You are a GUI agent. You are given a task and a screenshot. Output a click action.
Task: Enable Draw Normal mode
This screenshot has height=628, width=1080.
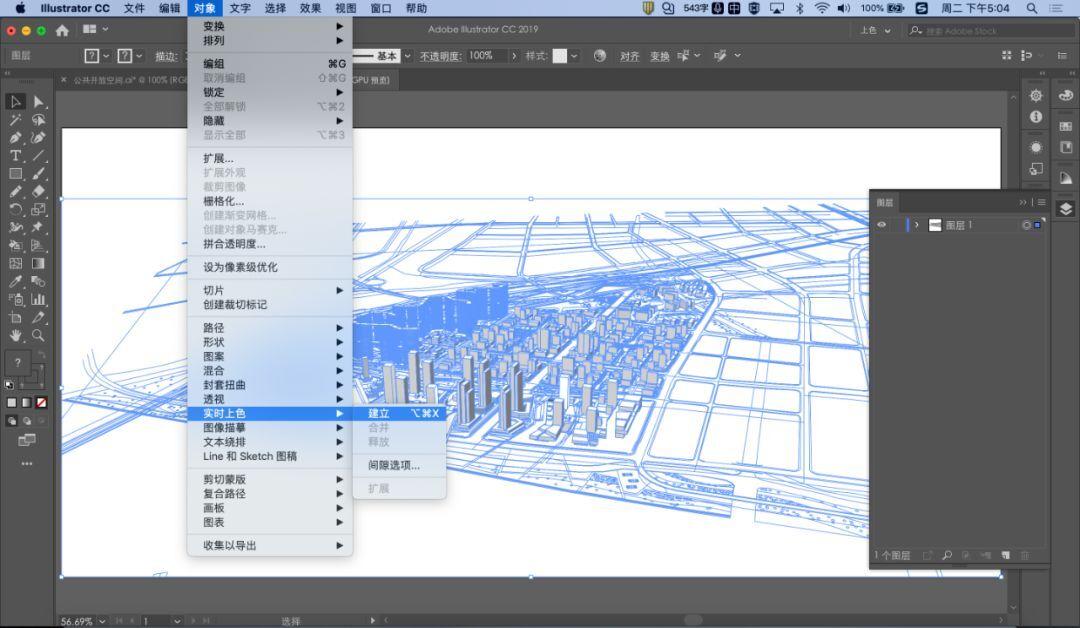[12, 421]
